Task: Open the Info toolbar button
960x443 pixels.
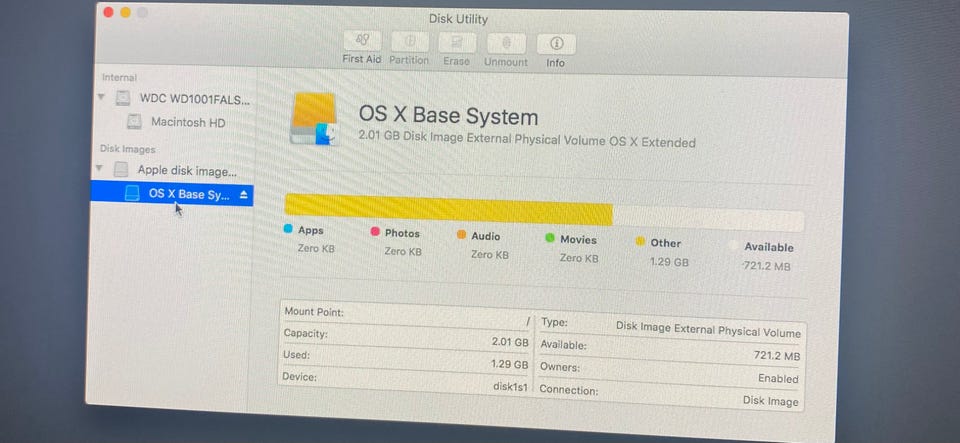Action: point(556,44)
